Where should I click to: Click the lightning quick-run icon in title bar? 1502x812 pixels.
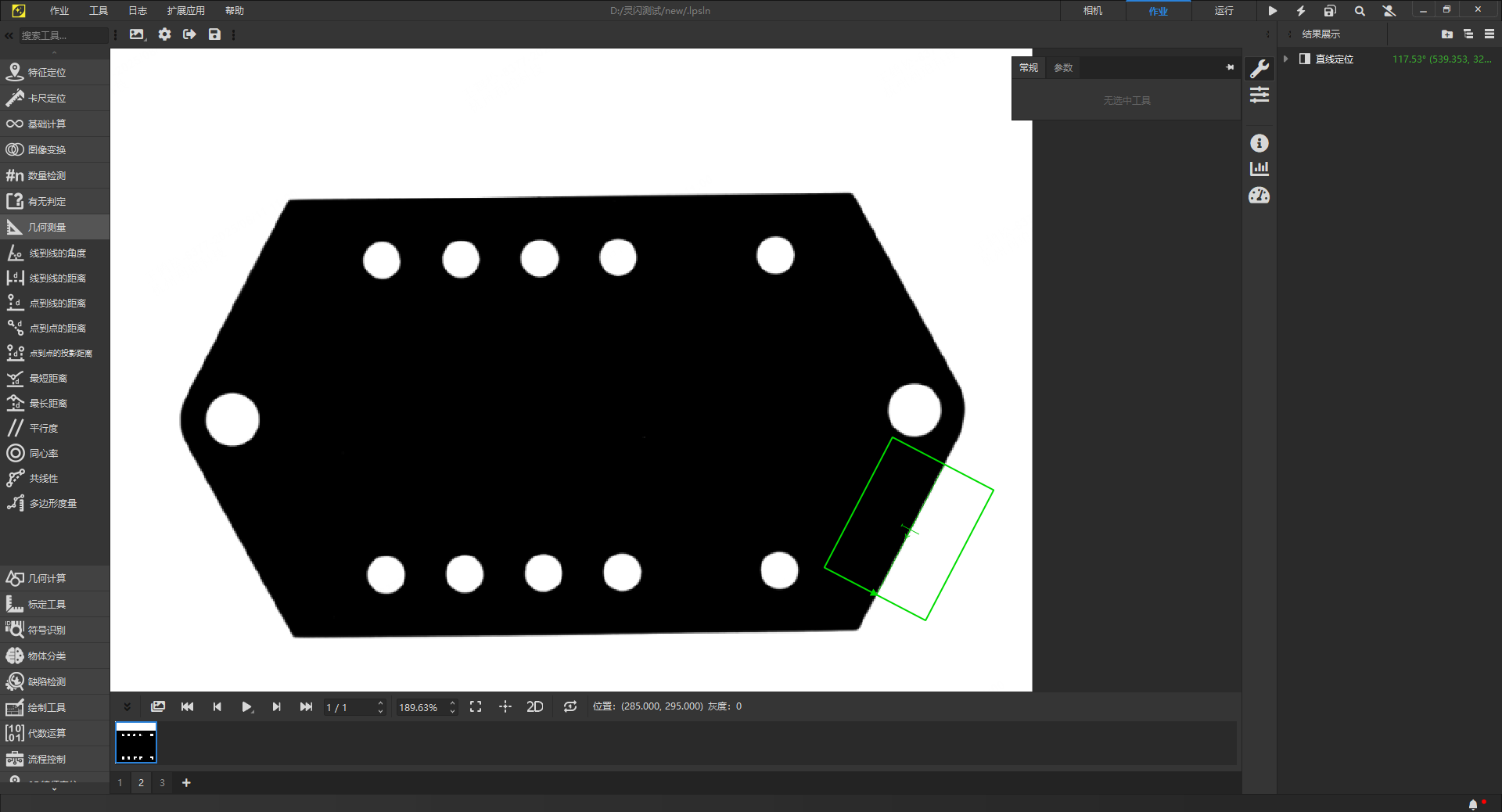[1301, 11]
